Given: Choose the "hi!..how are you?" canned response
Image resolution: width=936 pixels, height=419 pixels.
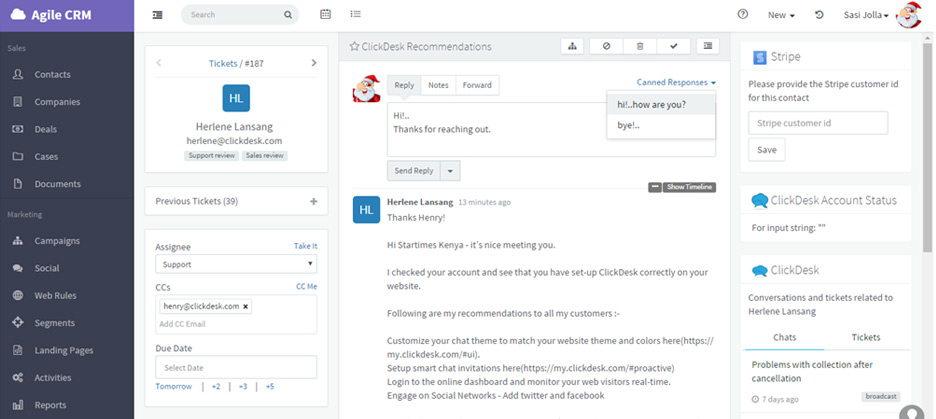Looking at the screenshot, I should (x=661, y=104).
